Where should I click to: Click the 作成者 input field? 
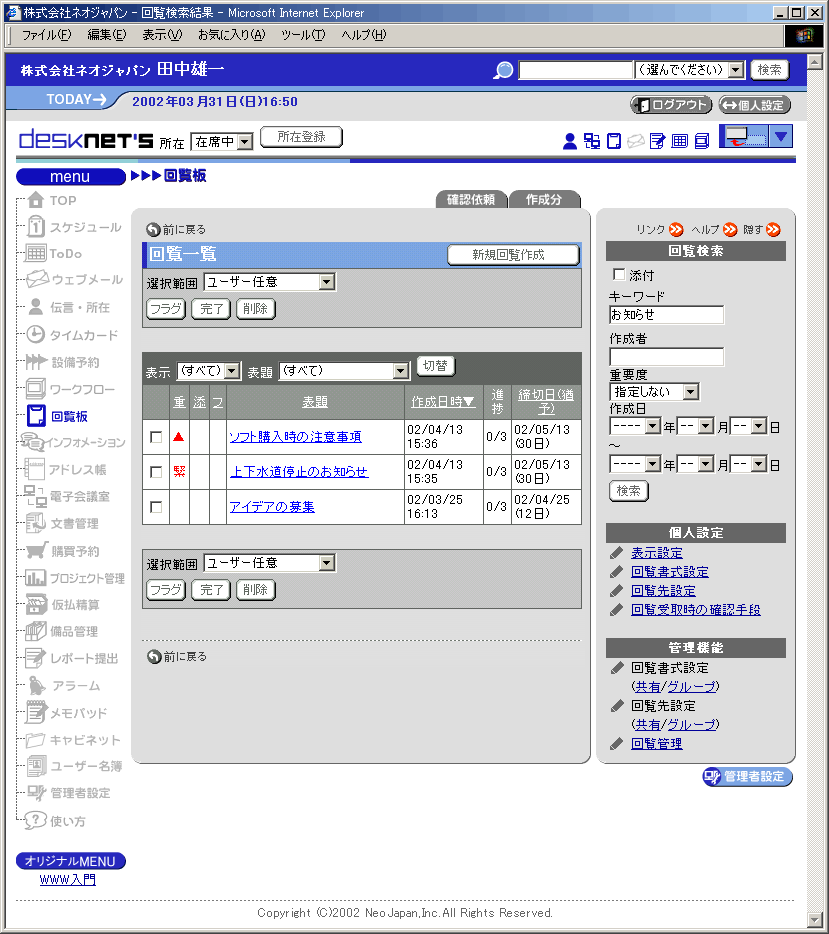(666, 357)
